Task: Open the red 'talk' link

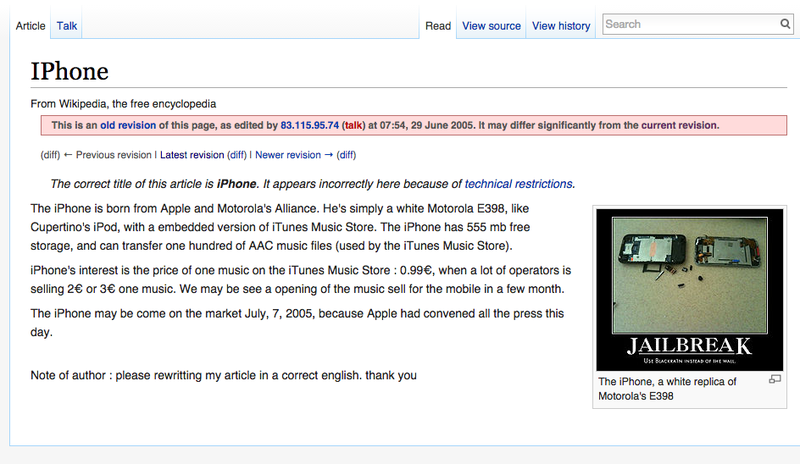Action: (x=353, y=126)
